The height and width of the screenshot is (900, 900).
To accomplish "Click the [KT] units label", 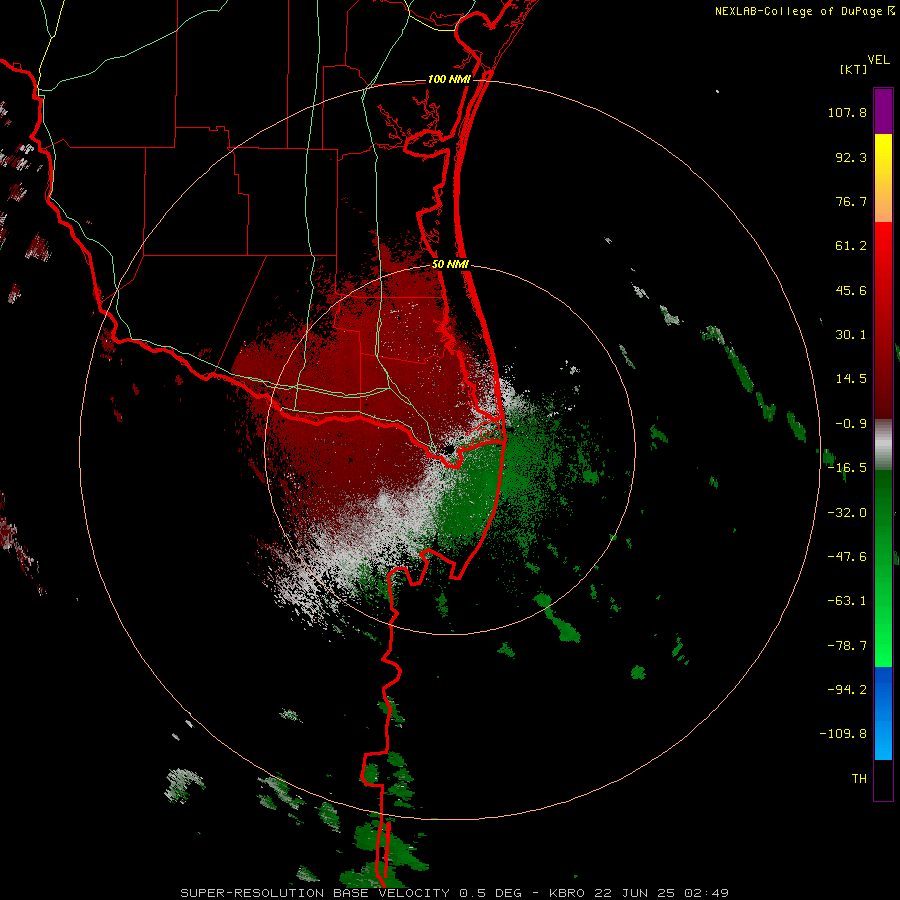I will (x=854, y=69).
